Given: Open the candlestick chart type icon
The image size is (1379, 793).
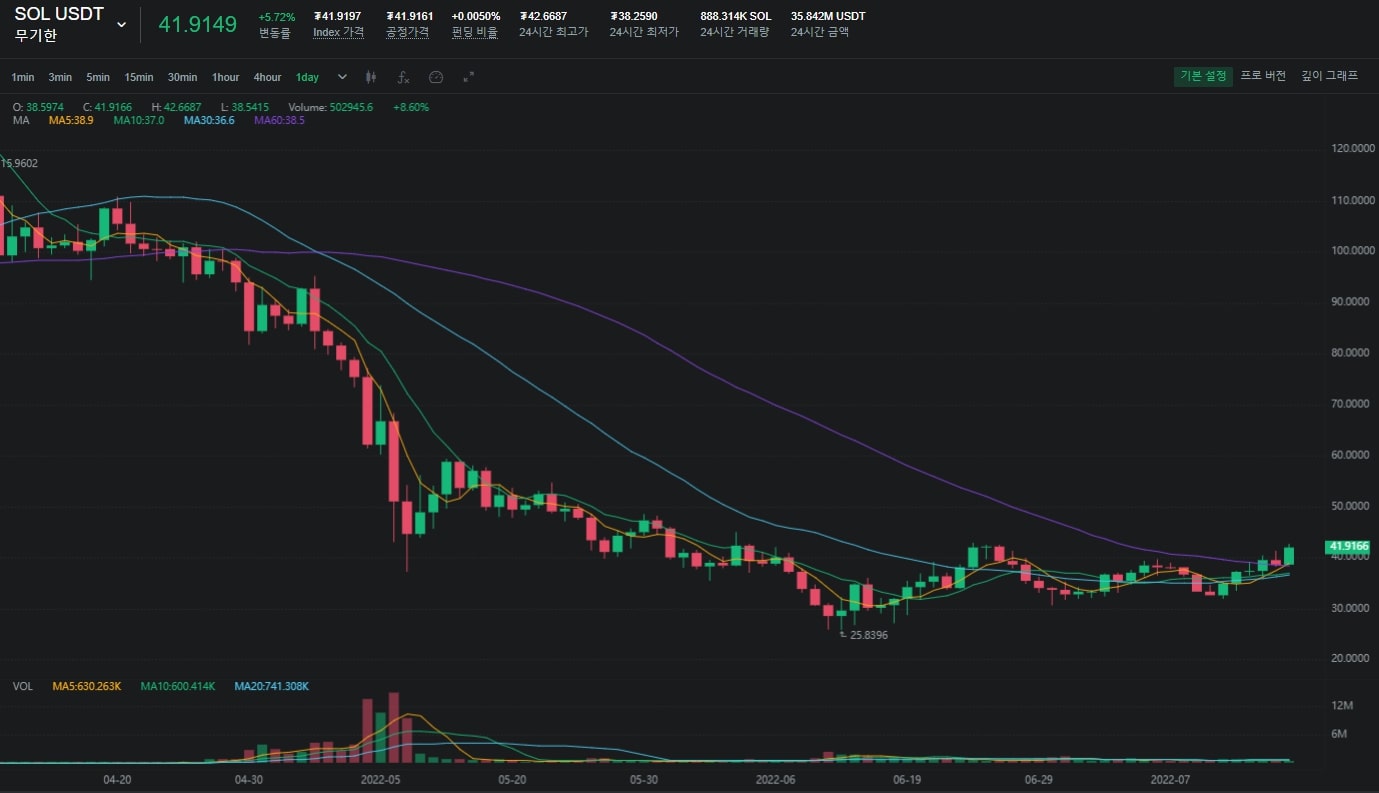Looking at the screenshot, I should 371,77.
